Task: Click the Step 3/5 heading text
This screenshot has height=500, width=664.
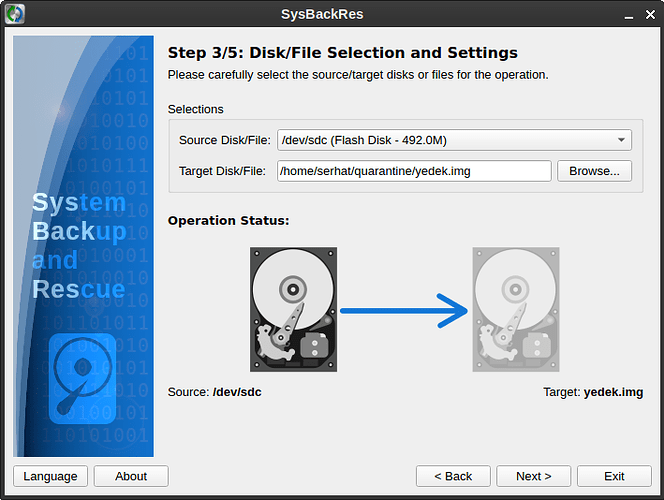Action: (x=342, y=53)
